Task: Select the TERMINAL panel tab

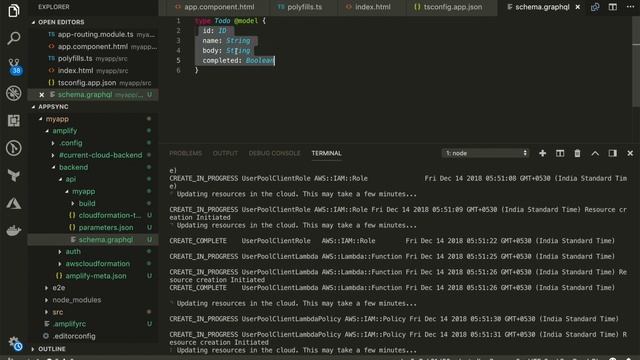Action: [327, 153]
